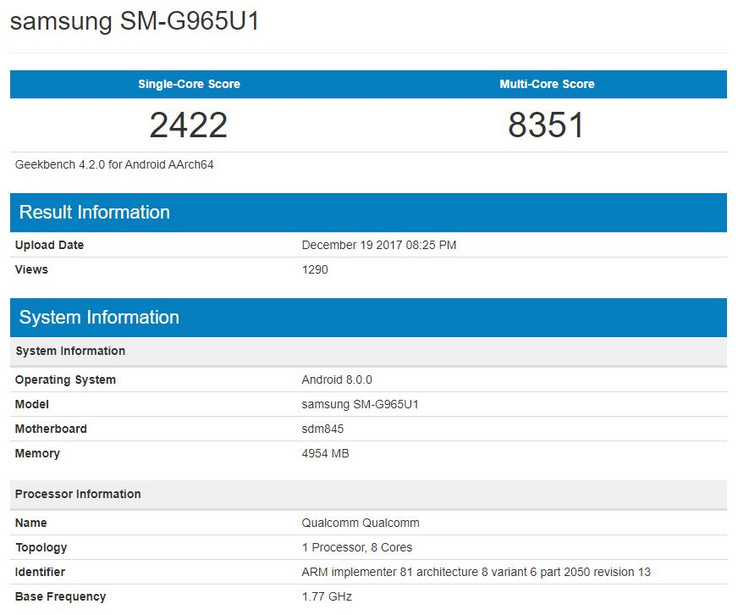The image size is (738, 615).
Task: Click the single-core score value 2422
Action: pyautogui.click(x=189, y=125)
